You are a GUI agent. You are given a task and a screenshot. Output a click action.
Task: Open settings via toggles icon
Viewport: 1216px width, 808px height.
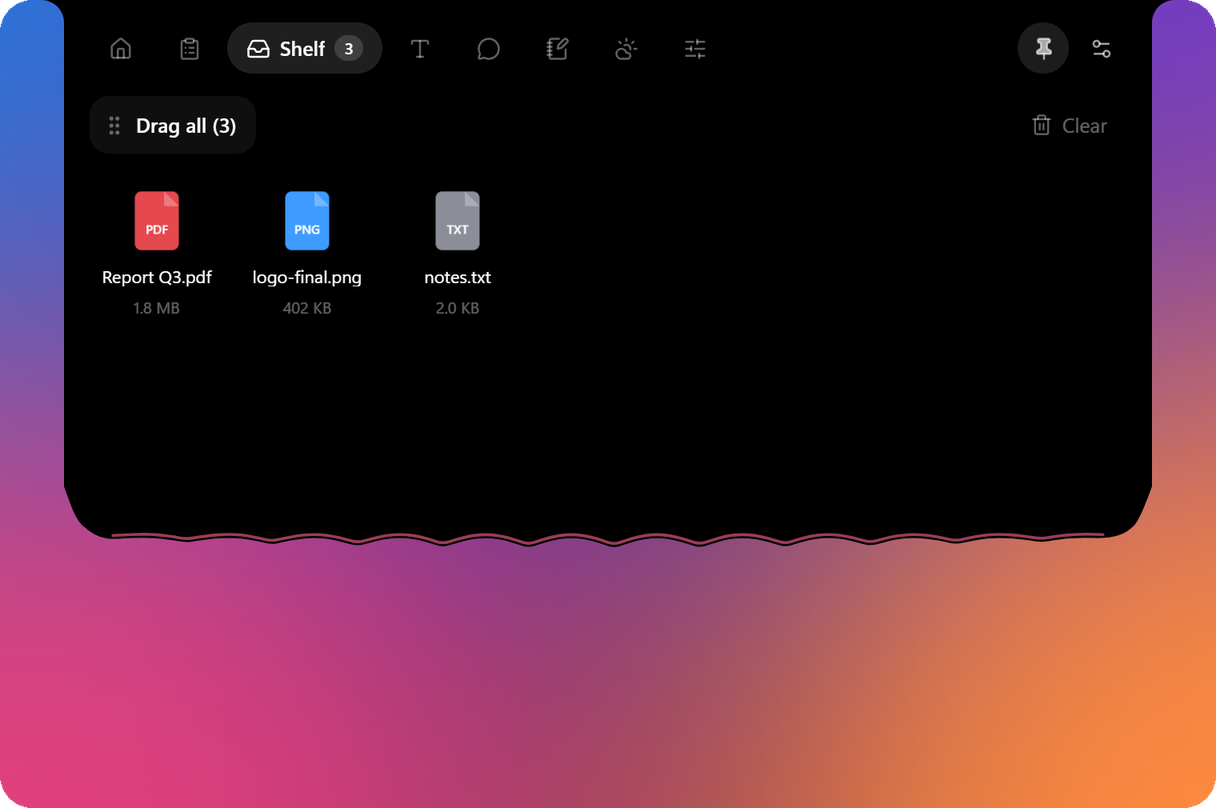[x=1101, y=49]
